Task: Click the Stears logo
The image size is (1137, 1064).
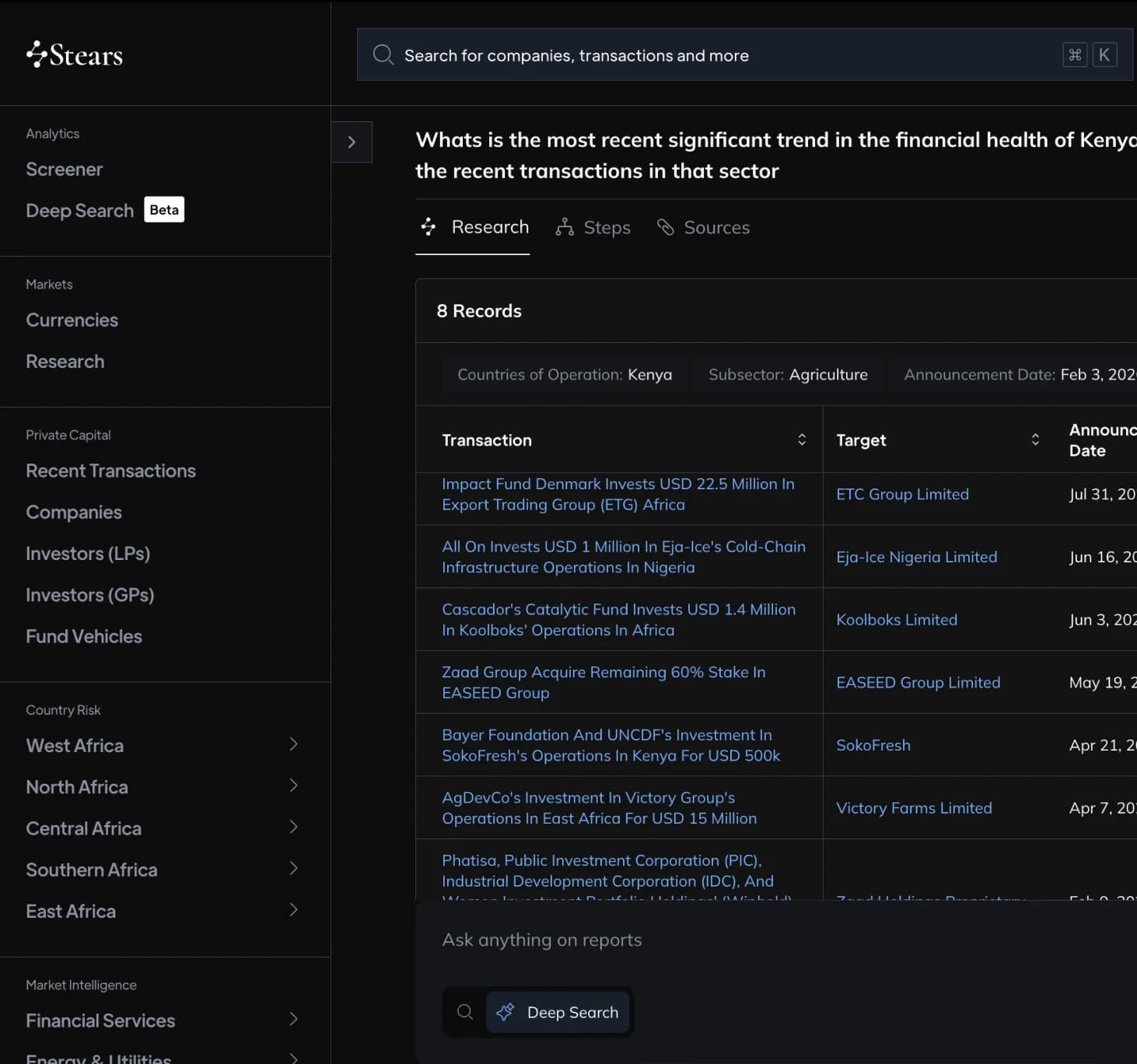Action: [x=75, y=54]
